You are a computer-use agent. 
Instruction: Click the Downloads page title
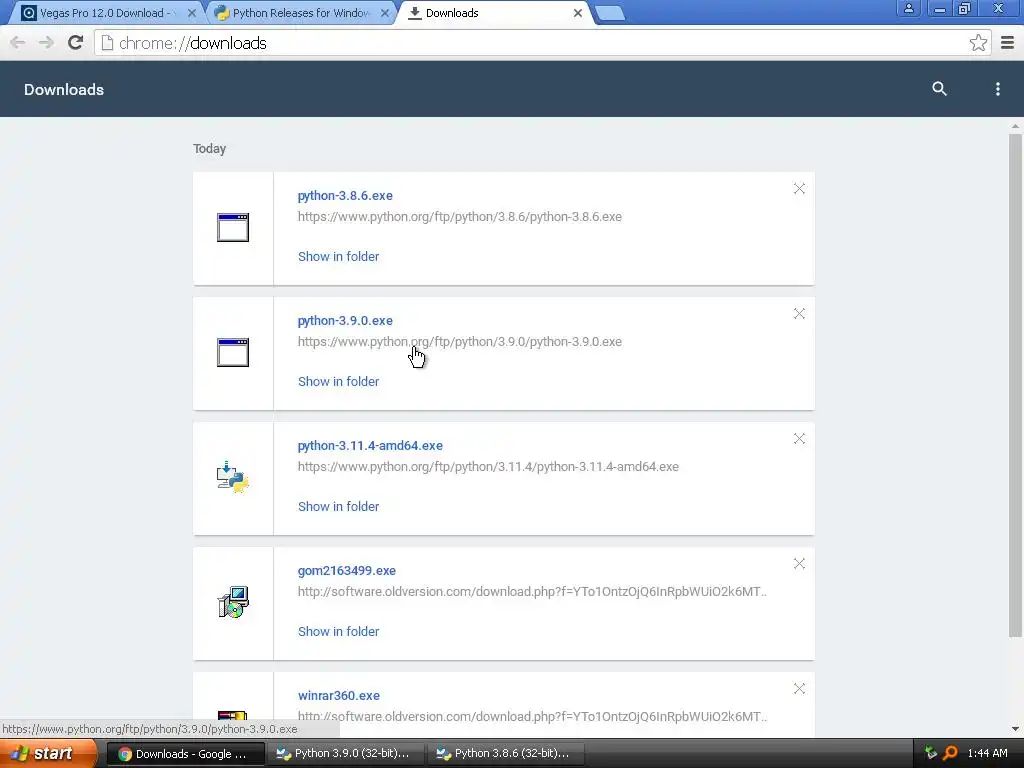pyautogui.click(x=64, y=89)
